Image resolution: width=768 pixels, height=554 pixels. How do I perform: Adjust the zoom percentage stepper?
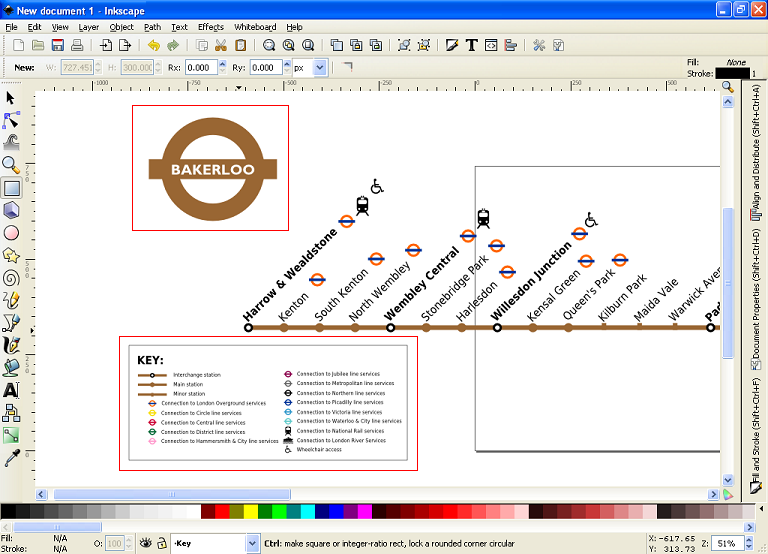[x=749, y=543]
